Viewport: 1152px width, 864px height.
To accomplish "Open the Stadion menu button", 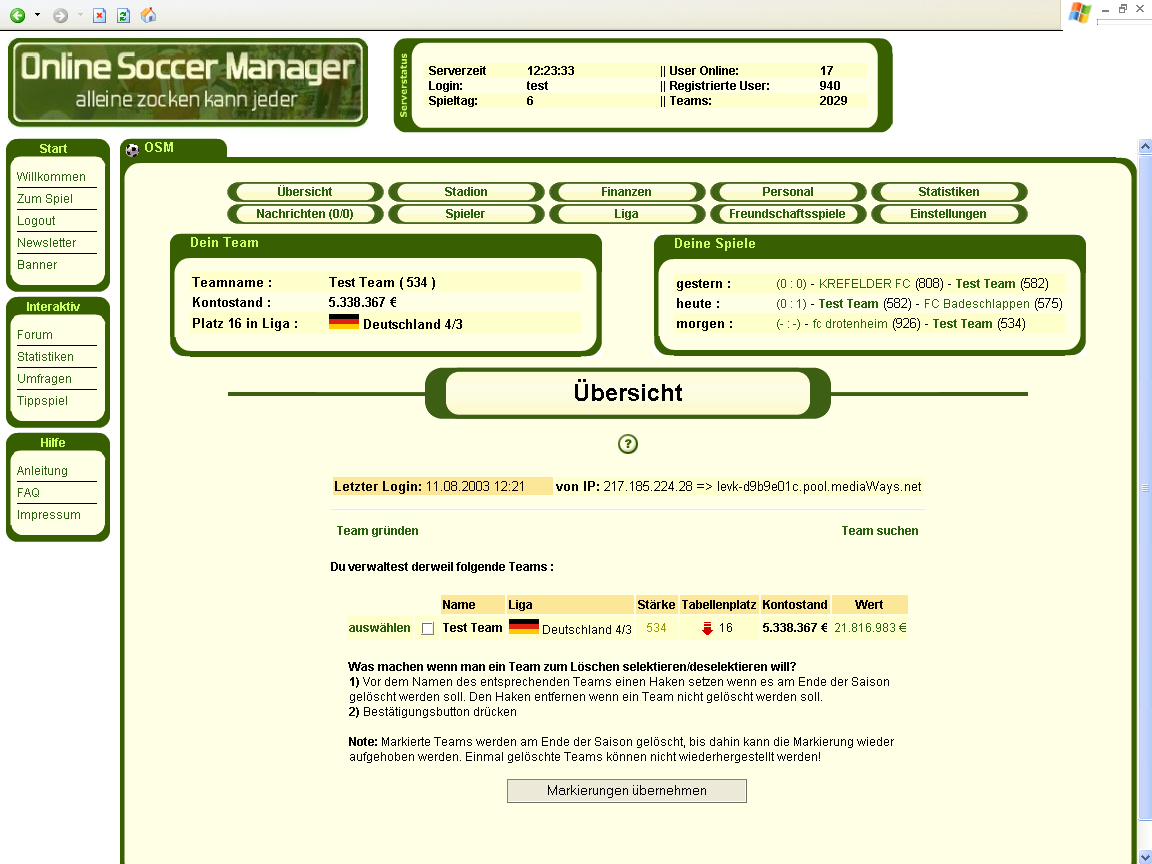I will [x=466, y=192].
